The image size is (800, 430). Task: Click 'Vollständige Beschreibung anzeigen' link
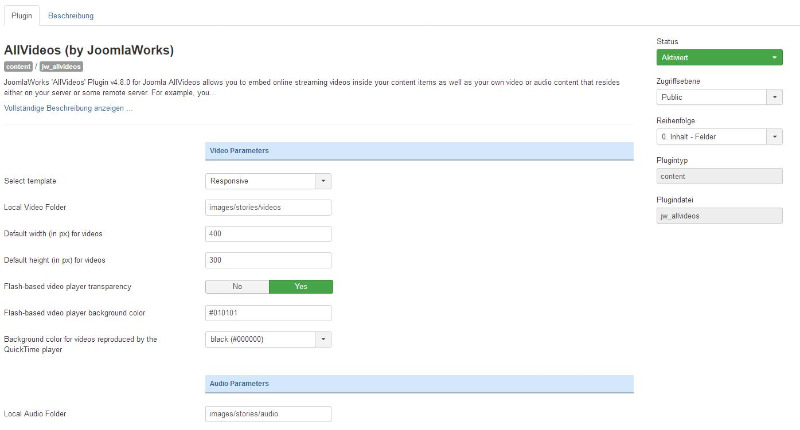pyautogui.click(x=68, y=108)
